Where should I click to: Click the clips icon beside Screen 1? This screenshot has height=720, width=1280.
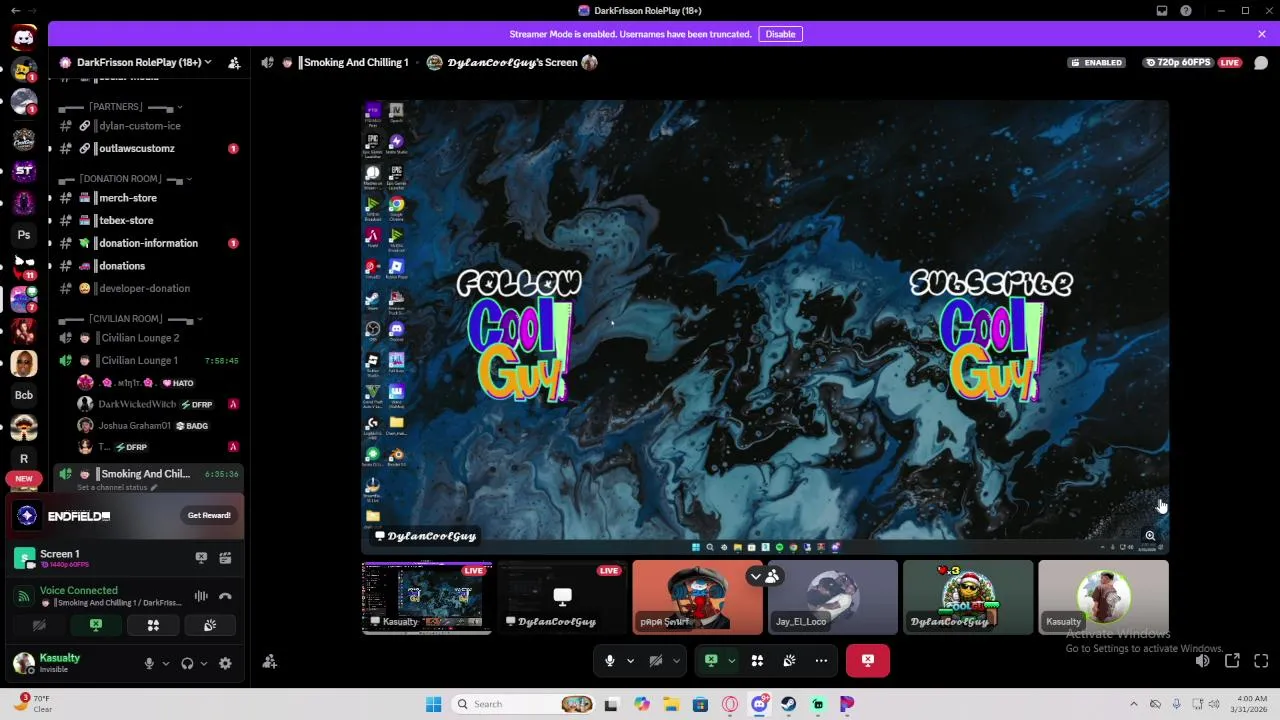point(225,558)
